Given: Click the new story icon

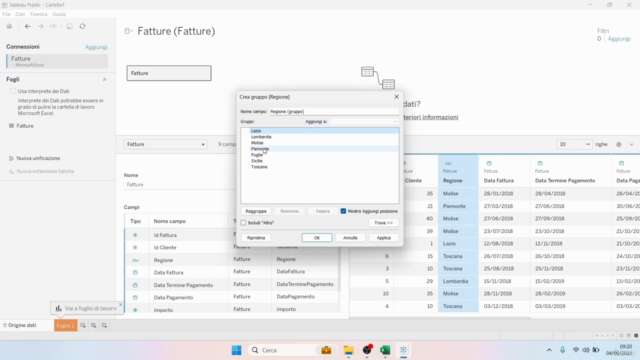Looking at the screenshot, I should coord(104,325).
